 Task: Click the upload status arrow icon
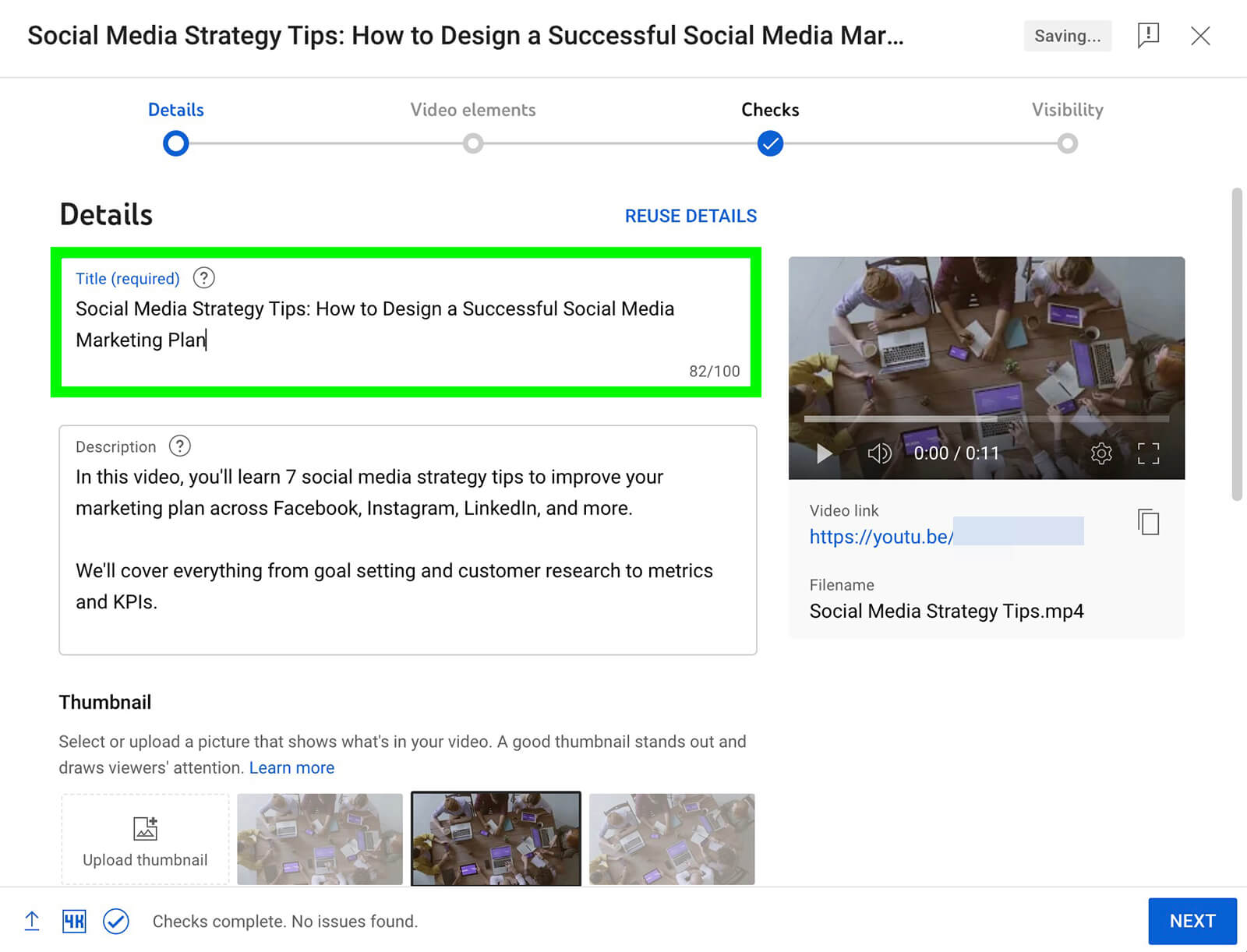click(x=32, y=921)
